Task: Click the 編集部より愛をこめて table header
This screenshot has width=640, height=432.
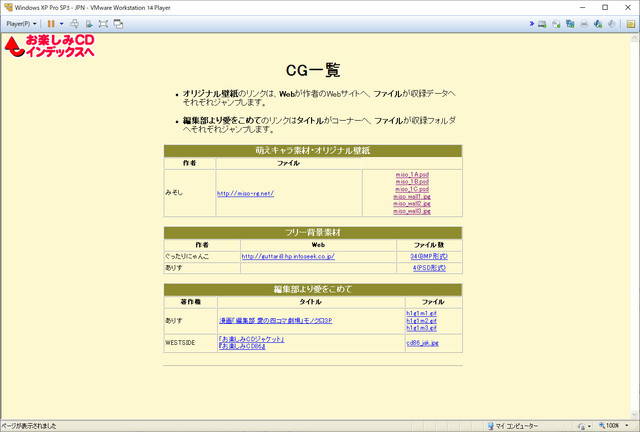Action: click(313, 289)
